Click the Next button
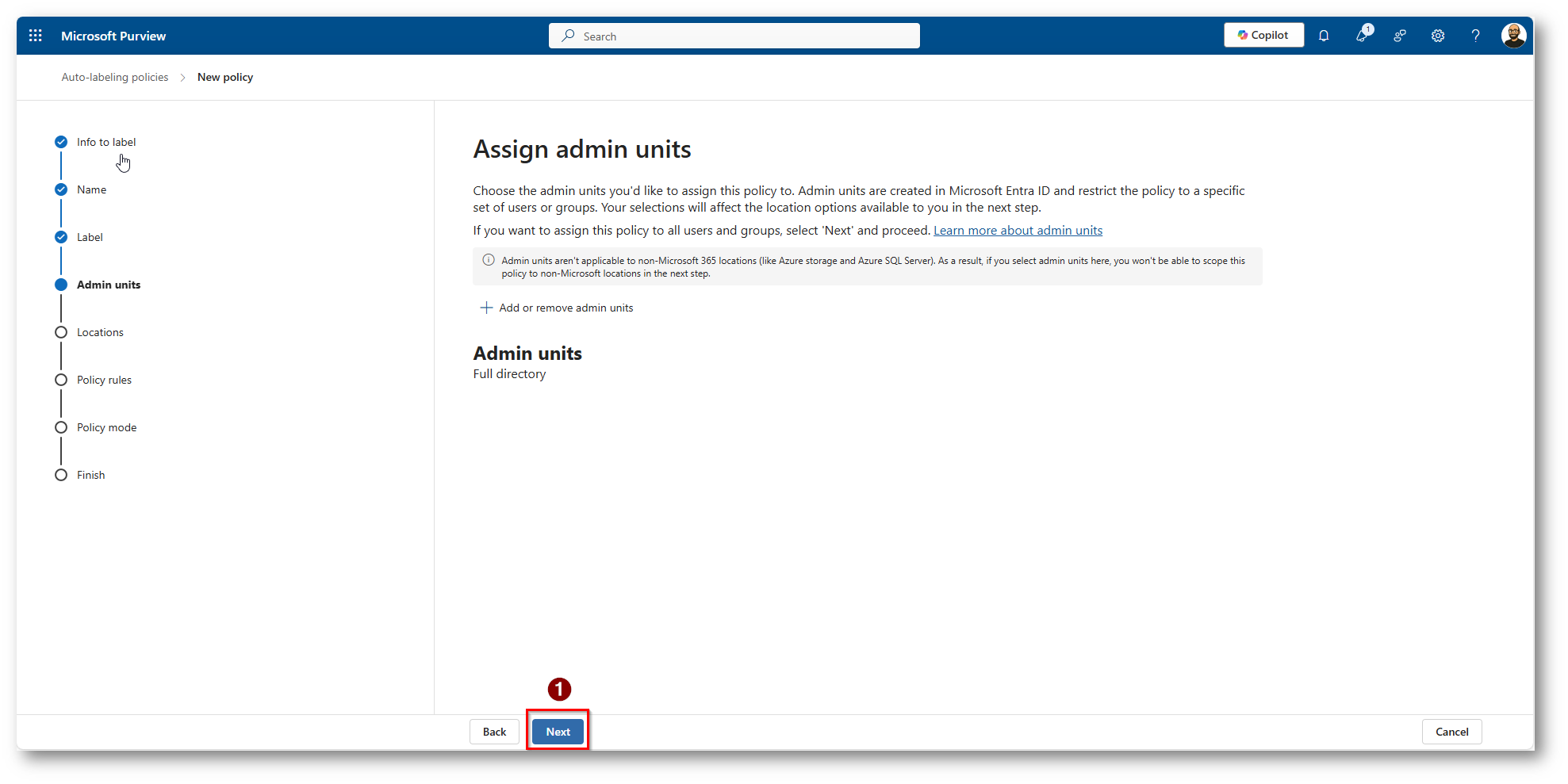1568x784 pixels. click(558, 732)
